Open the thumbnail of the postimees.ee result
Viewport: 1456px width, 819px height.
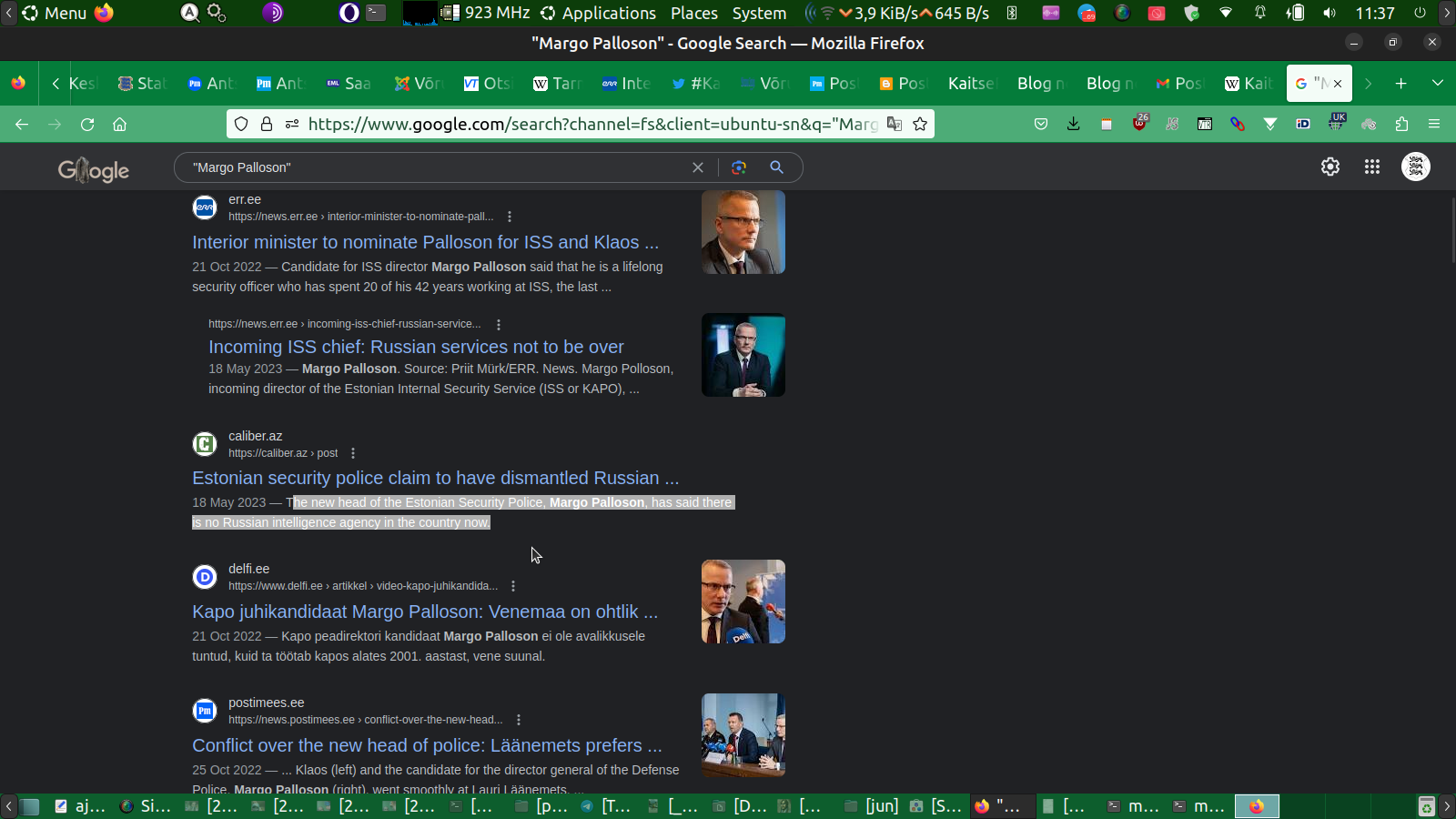tap(743, 735)
